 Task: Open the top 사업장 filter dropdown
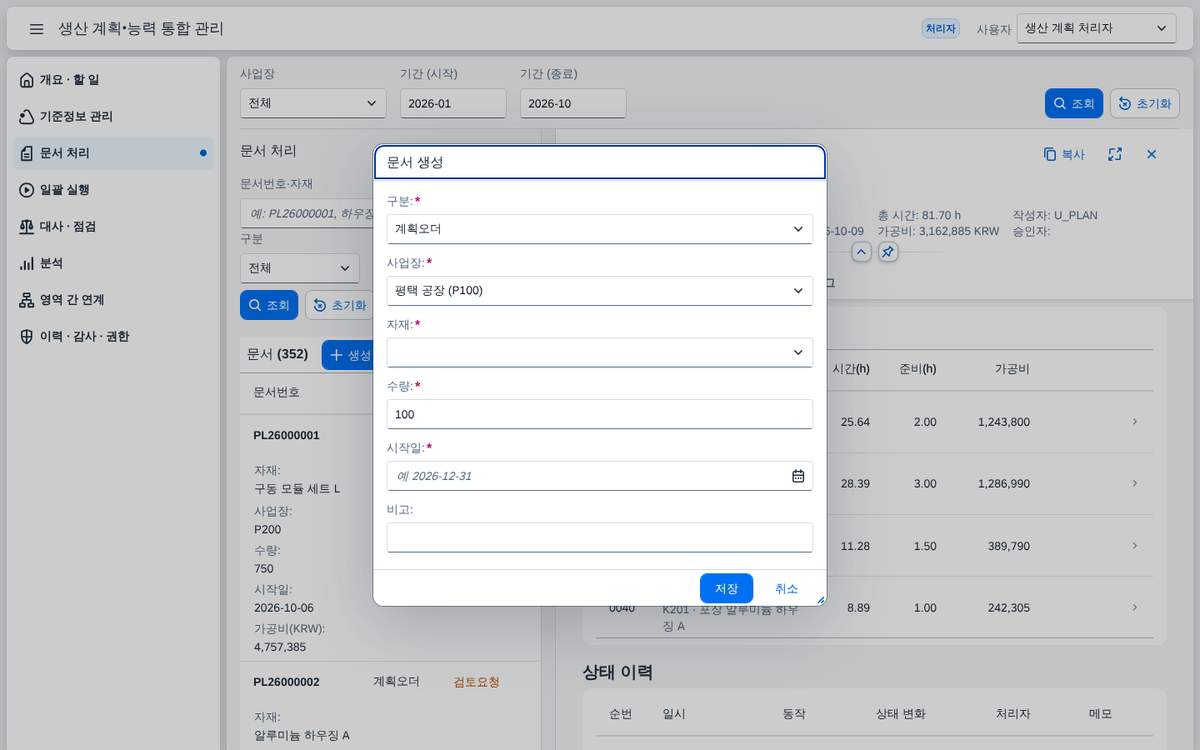click(313, 103)
